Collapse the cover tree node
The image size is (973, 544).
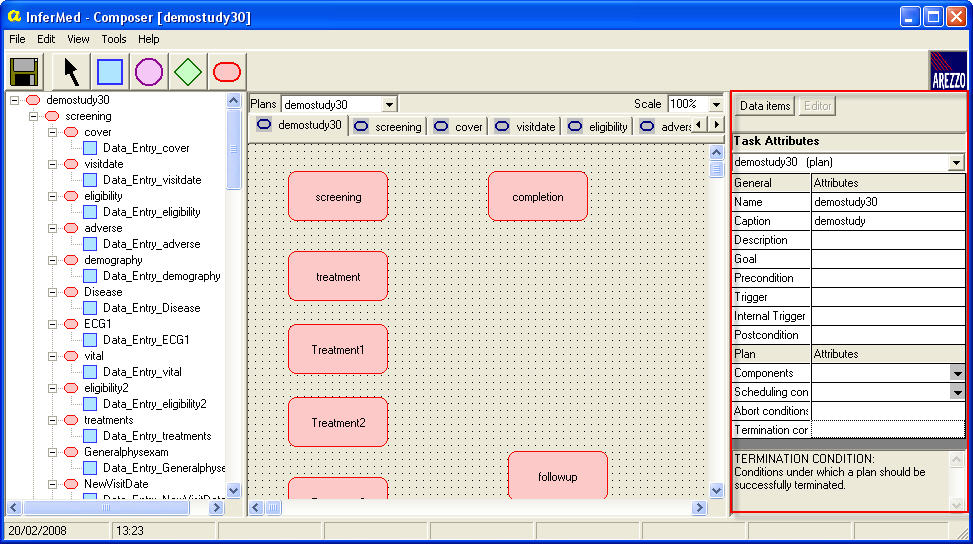tap(53, 132)
